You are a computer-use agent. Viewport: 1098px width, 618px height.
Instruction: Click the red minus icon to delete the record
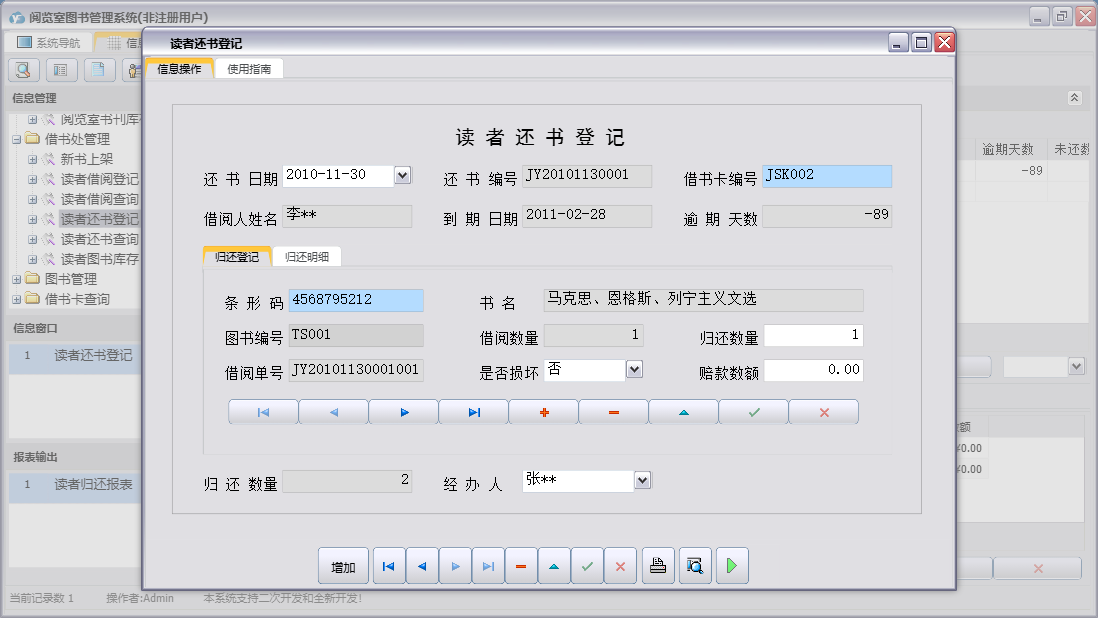coord(612,410)
